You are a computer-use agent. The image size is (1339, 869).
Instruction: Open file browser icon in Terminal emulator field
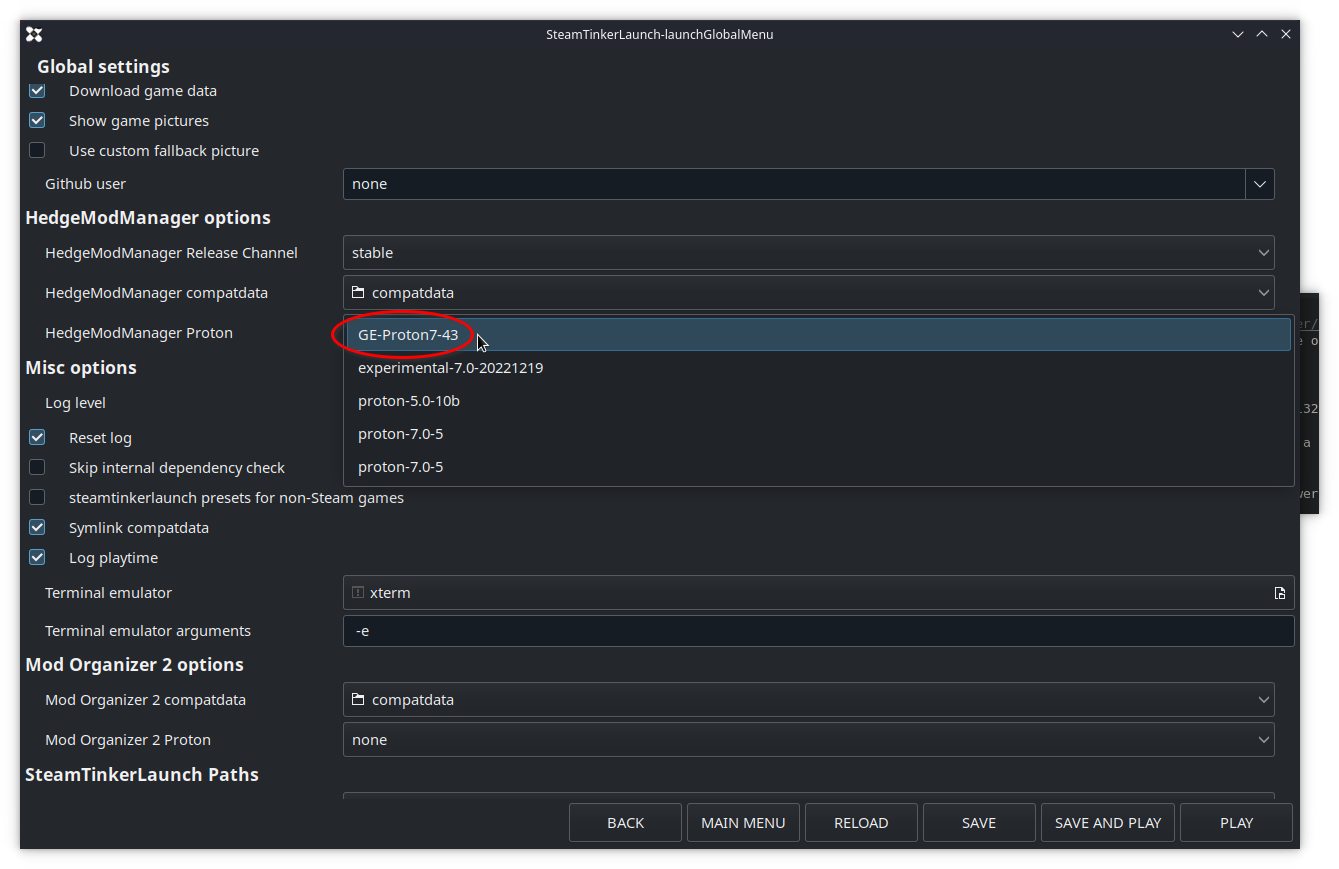tap(1280, 593)
